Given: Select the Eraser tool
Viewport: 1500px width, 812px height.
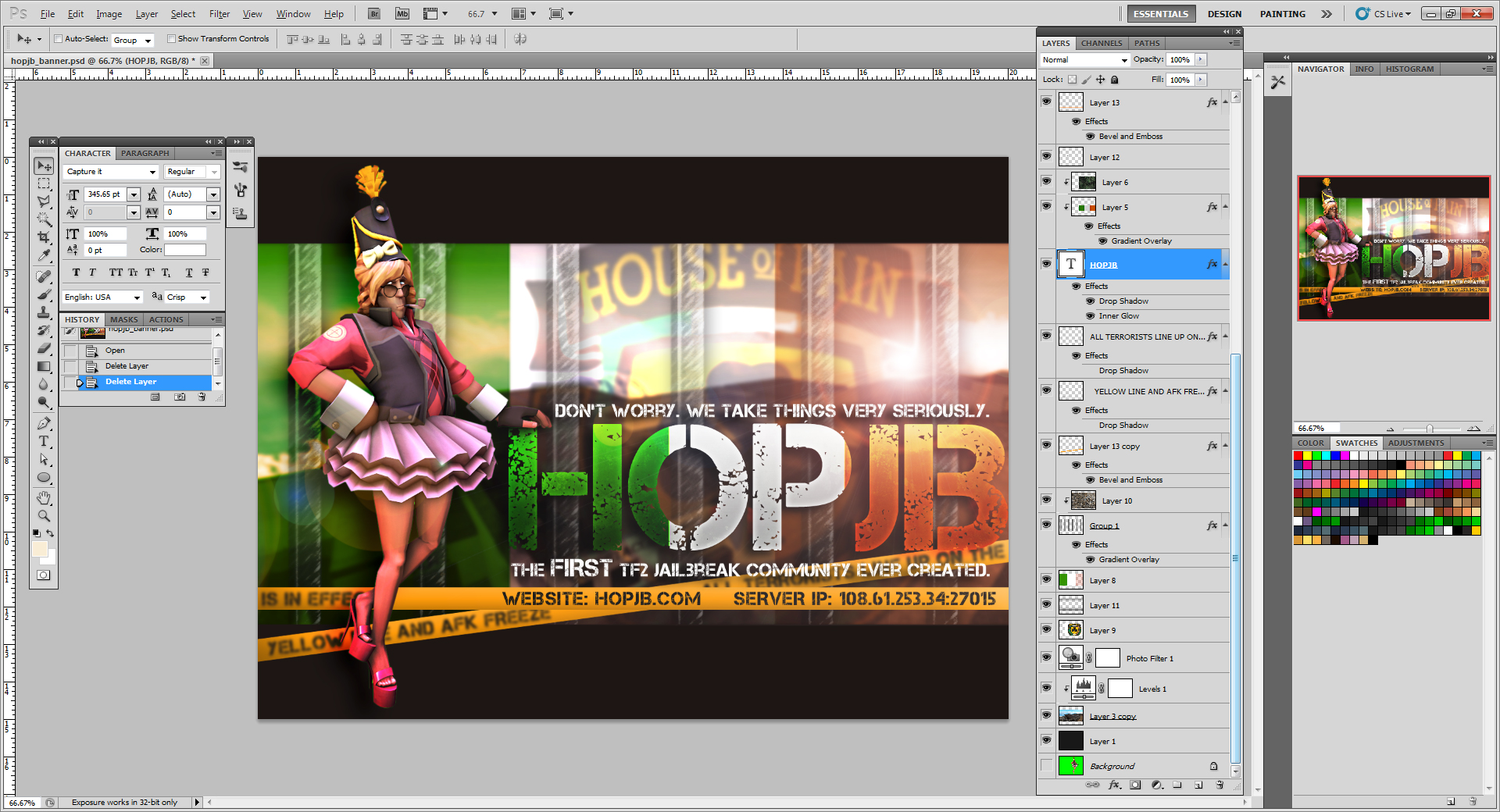Looking at the screenshot, I should [44, 348].
